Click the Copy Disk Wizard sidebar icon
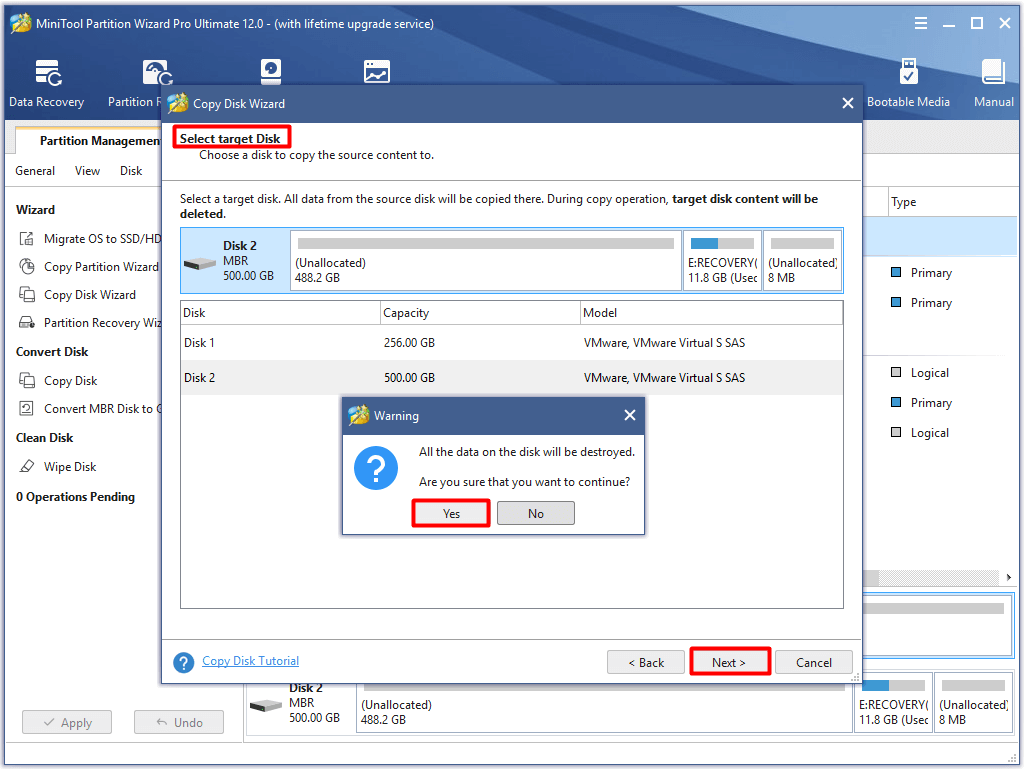 click(27, 294)
